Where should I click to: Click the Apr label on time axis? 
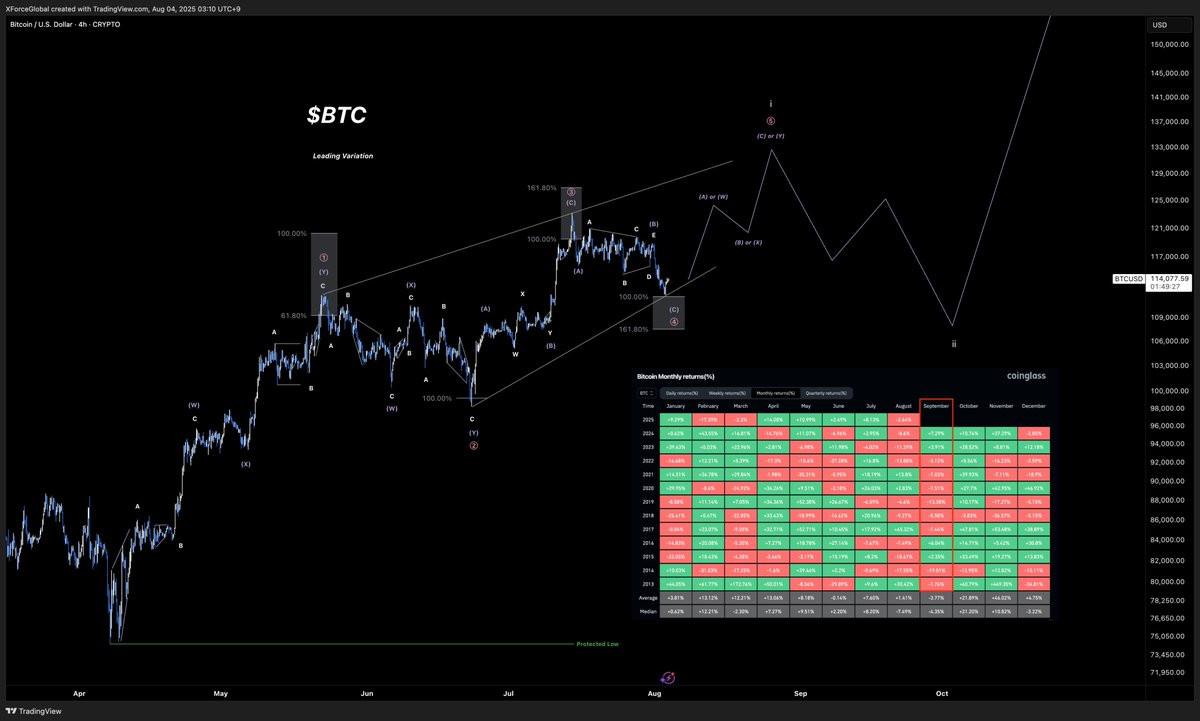[x=79, y=691]
